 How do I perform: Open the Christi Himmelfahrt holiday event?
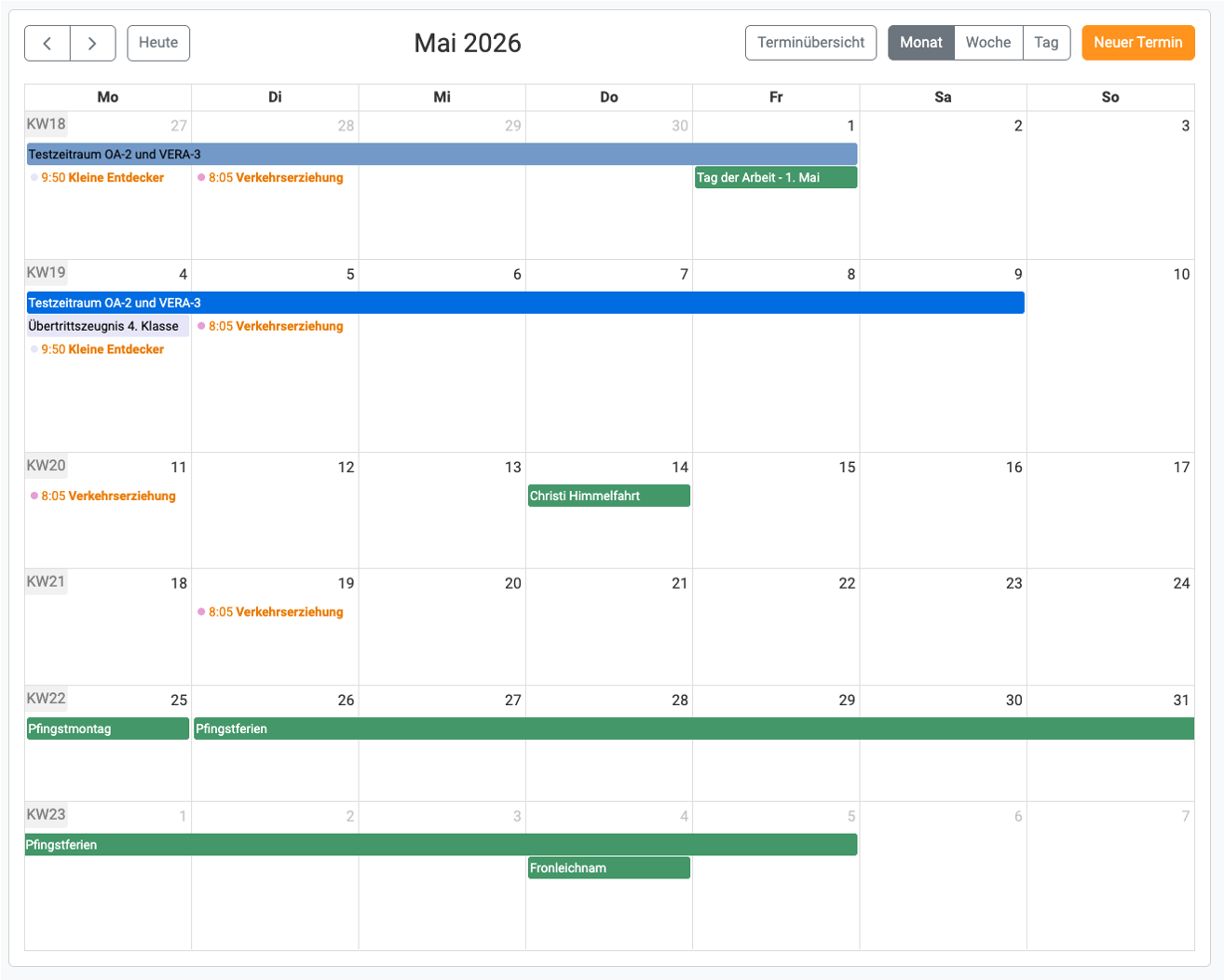[608, 496]
